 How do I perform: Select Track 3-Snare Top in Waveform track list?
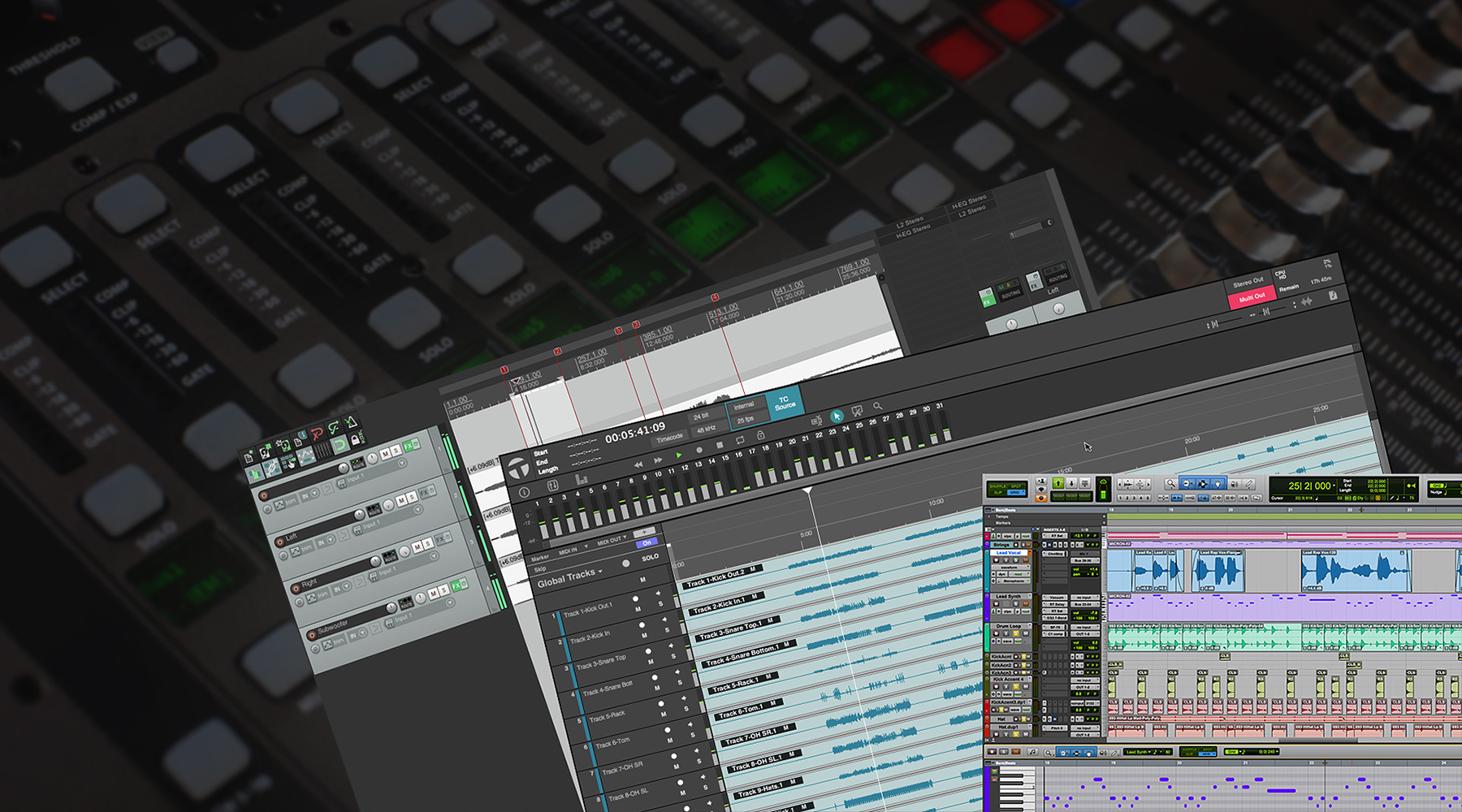601,663
